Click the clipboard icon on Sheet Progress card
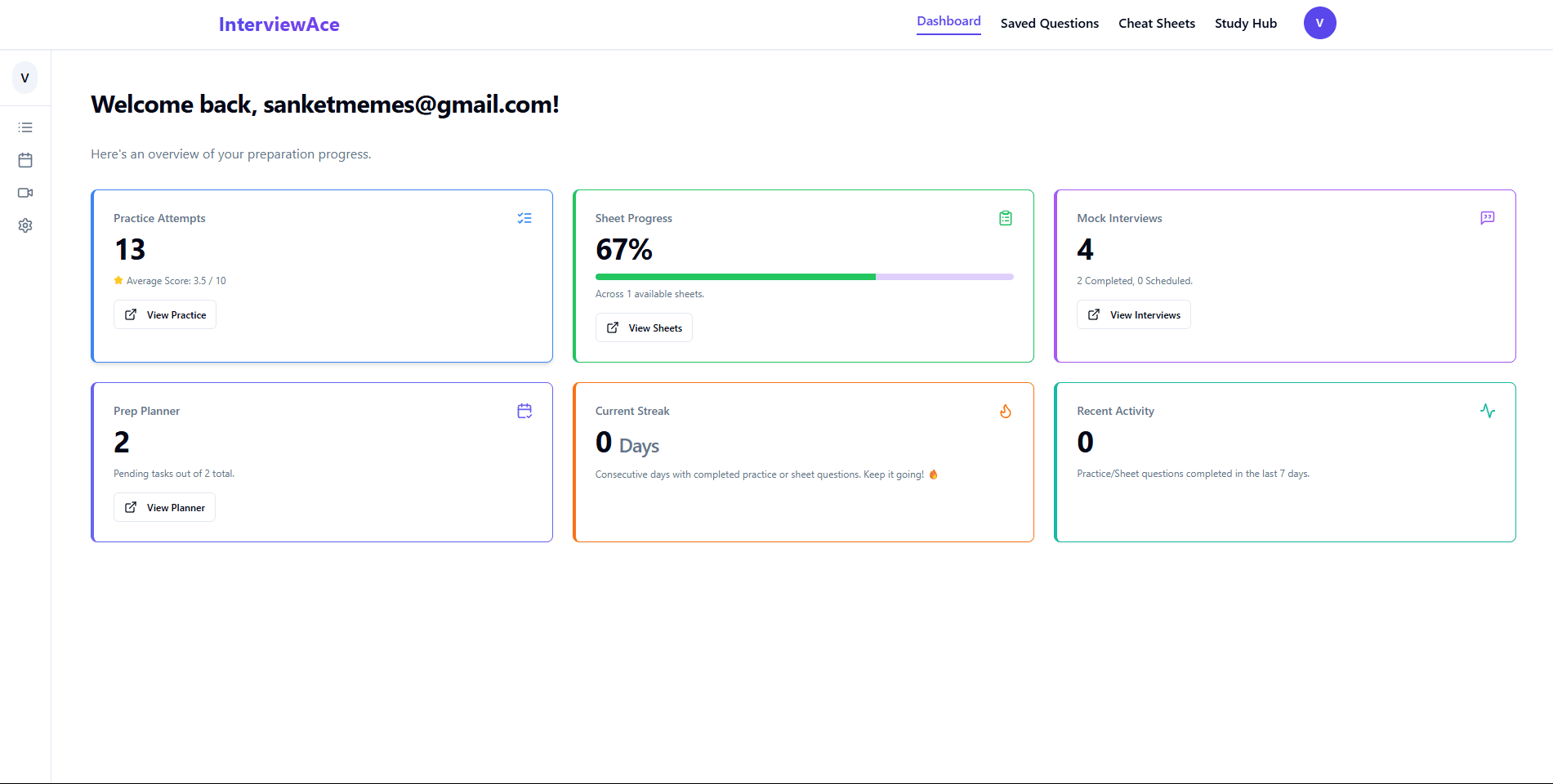The height and width of the screenshot is (784, 1553). click(1006, 218)
